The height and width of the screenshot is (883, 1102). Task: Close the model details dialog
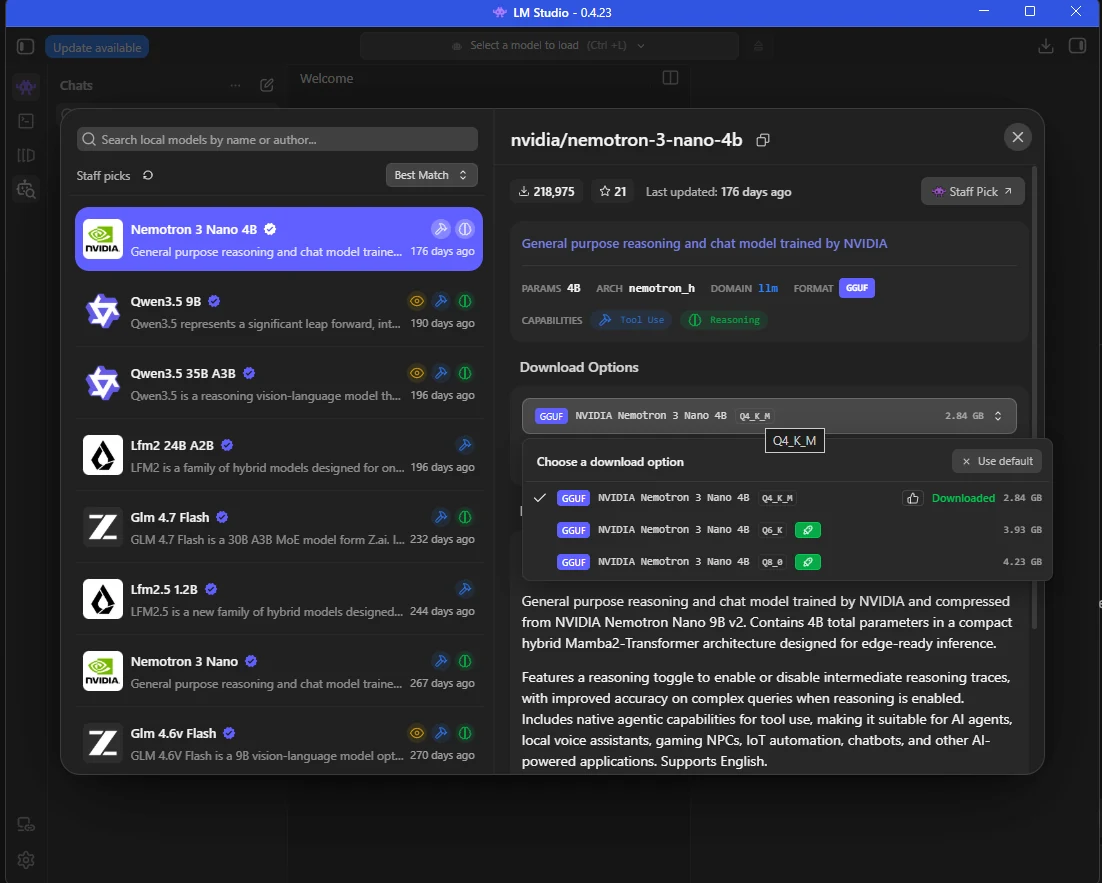(x=1018, y=137)
